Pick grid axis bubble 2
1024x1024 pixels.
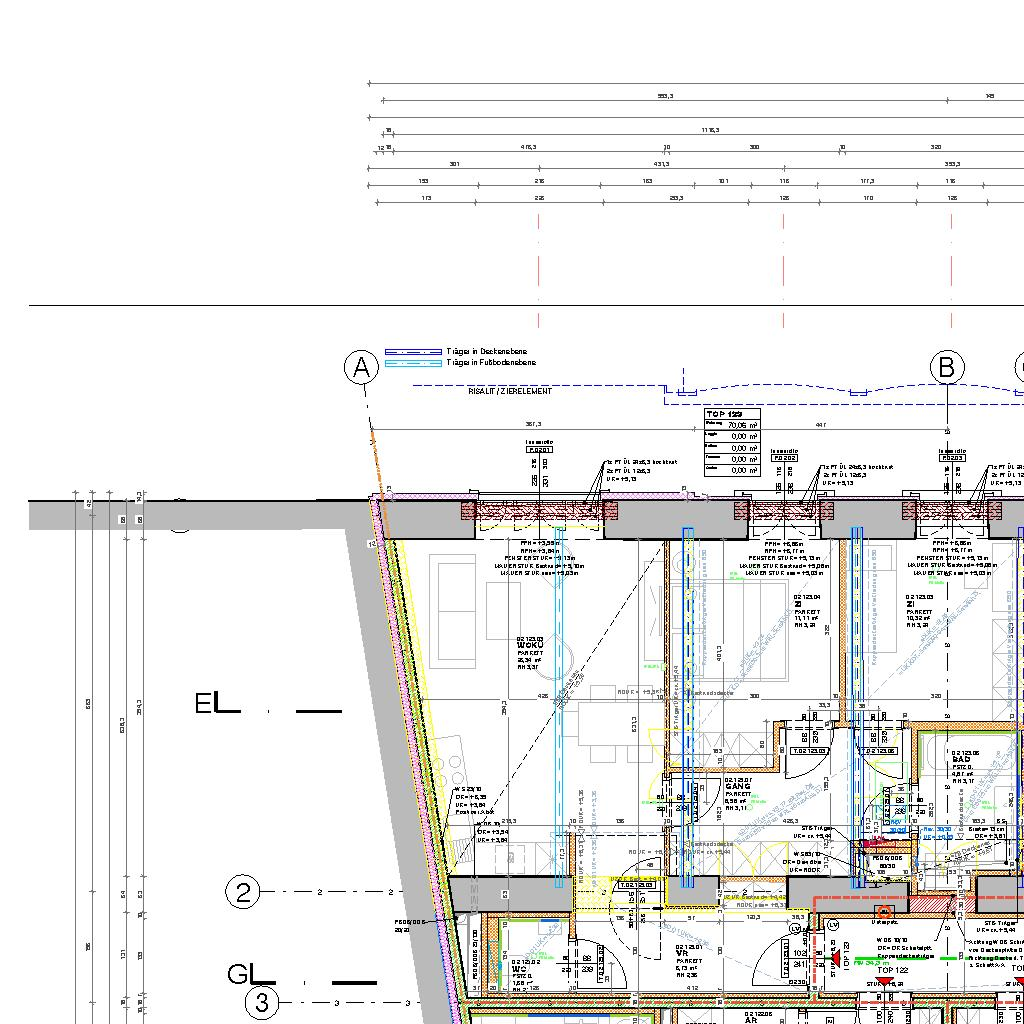coord(242,892)
